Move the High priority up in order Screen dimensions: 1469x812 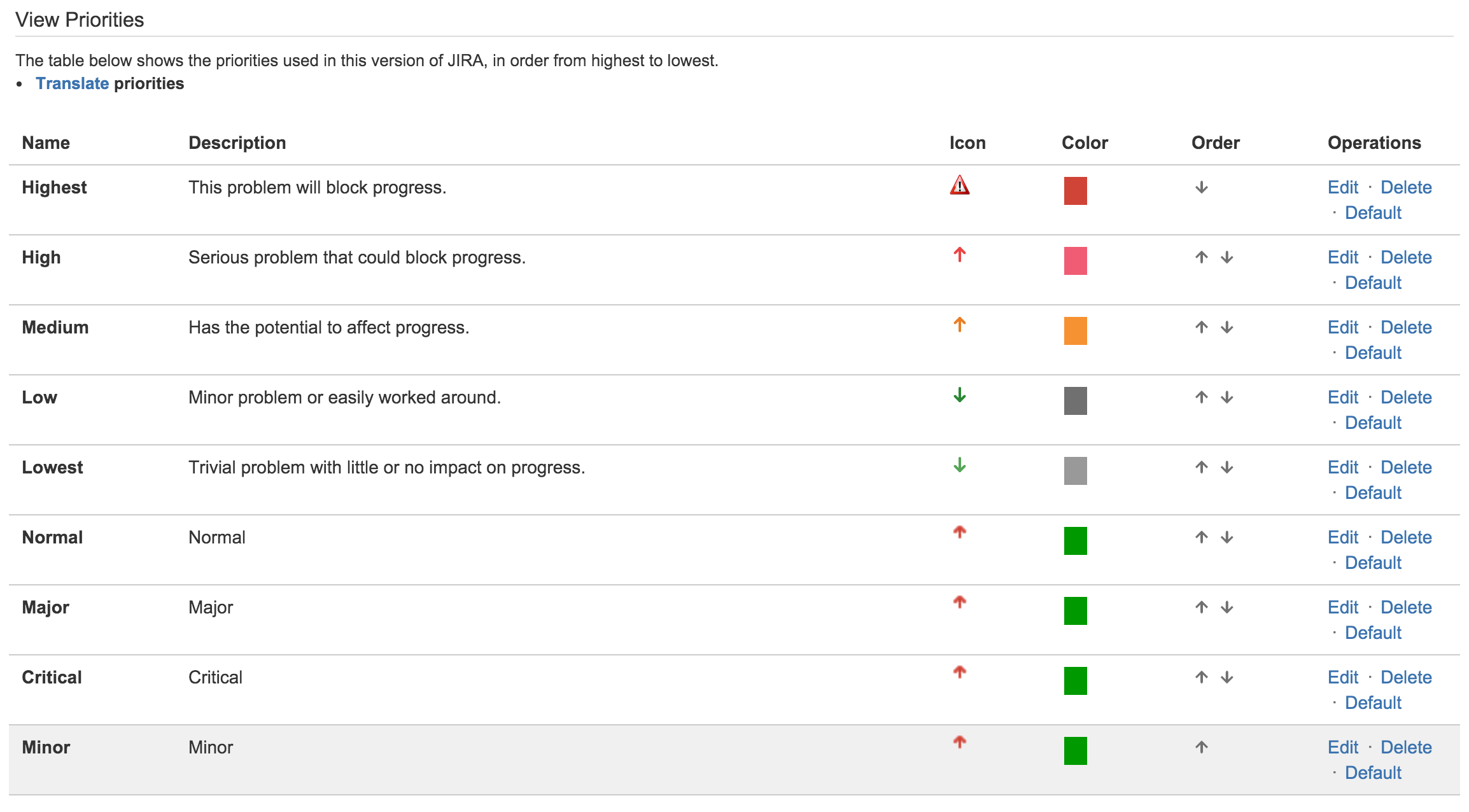pos(1202,257)
